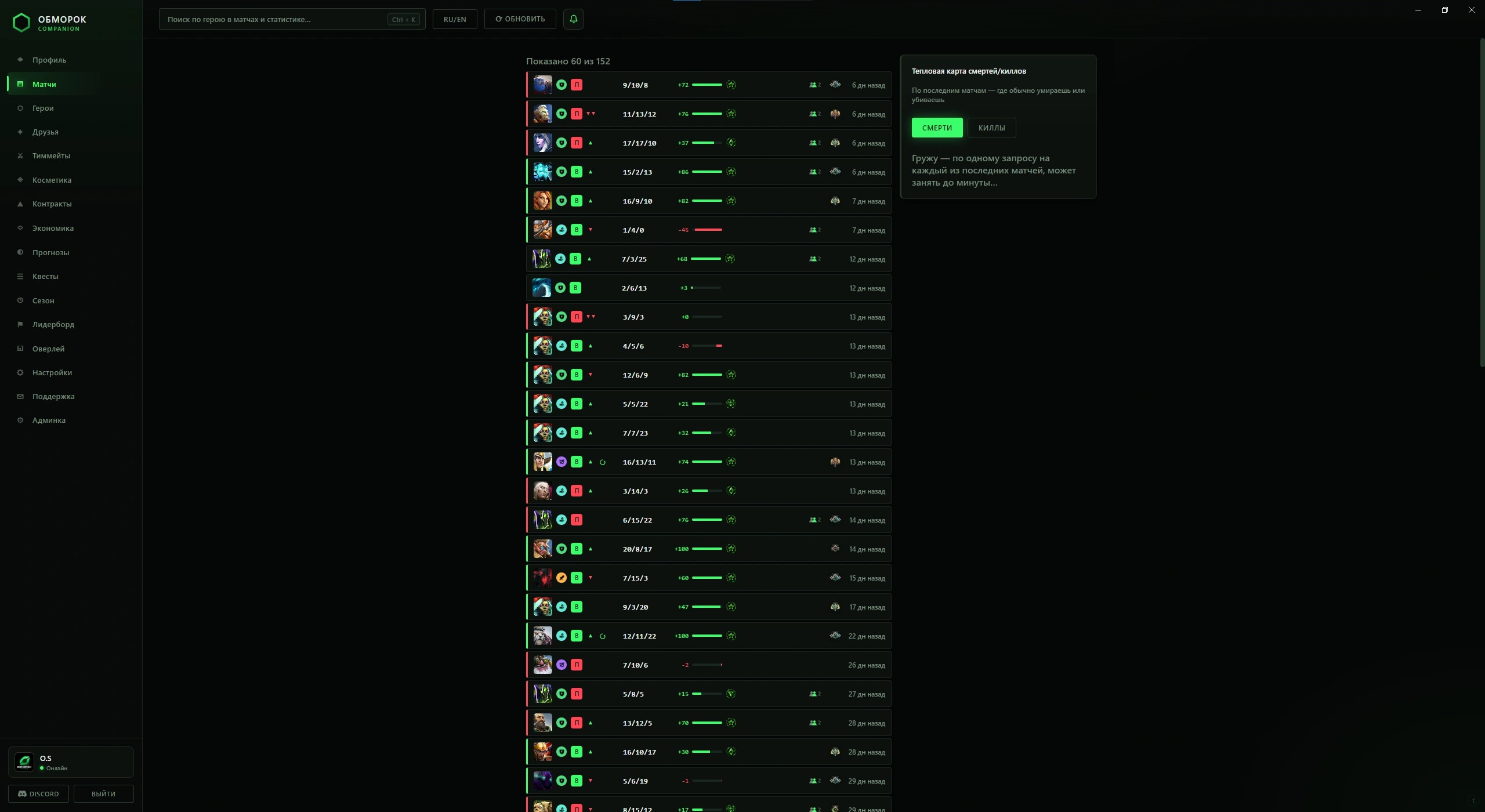
Task: Go to Герои in the sidebar
Action: (43, 108)
